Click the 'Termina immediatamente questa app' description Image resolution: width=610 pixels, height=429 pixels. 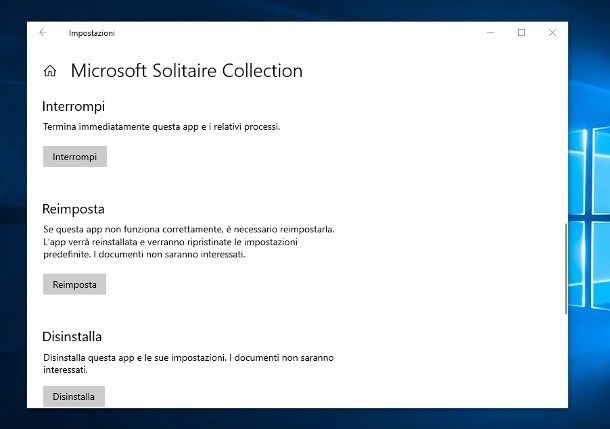click(x=161, y=127)
